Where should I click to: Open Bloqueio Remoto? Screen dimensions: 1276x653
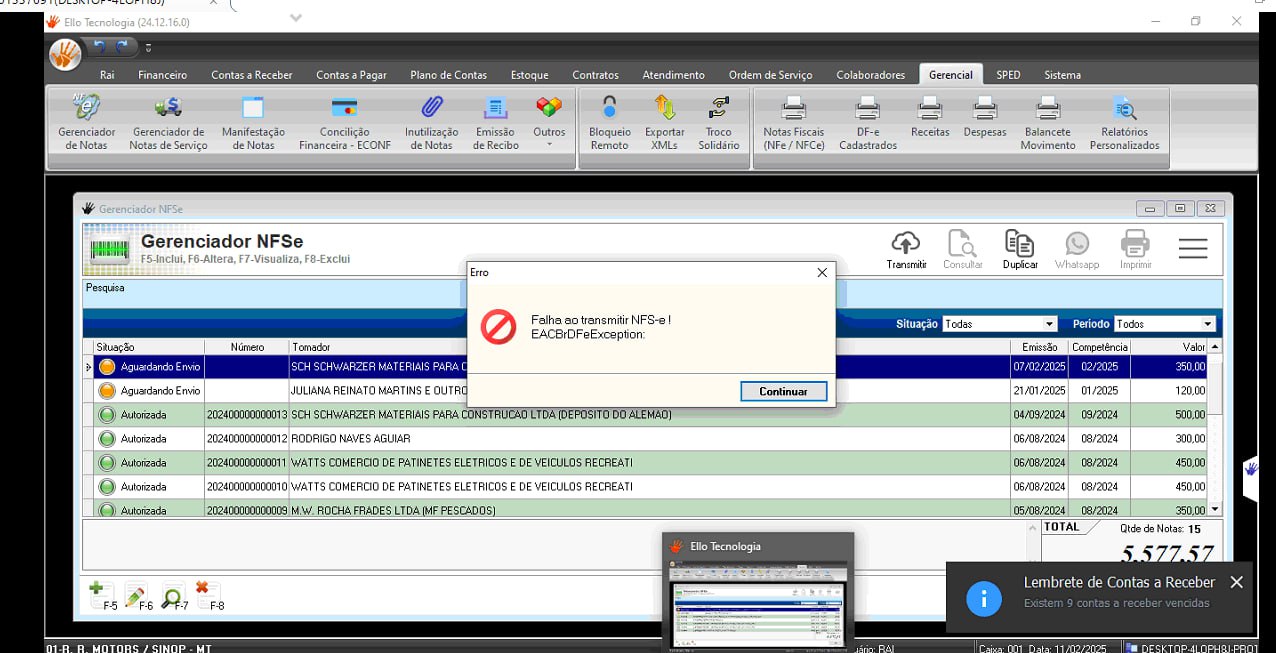point(610,123)
